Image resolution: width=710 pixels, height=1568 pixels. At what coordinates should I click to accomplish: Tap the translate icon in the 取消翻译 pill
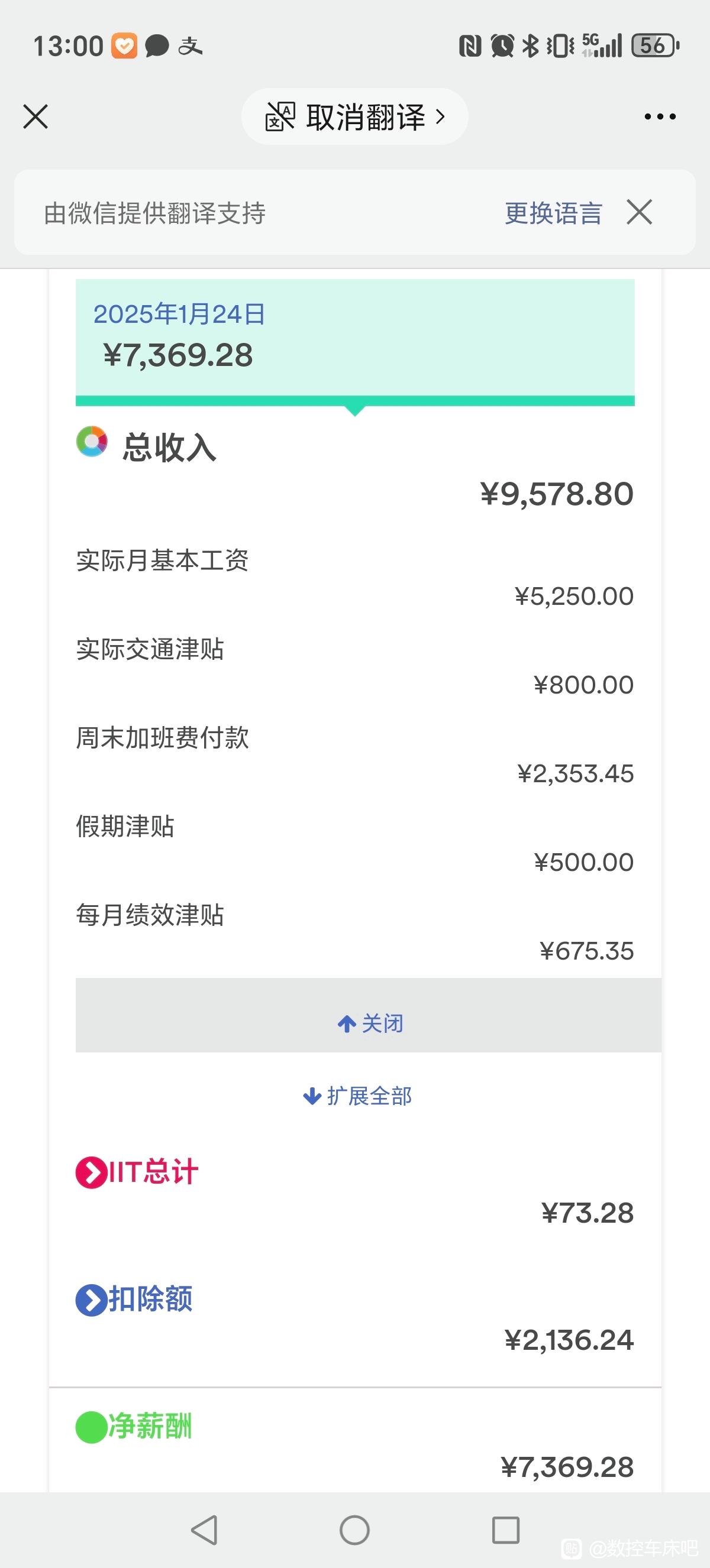(280, 116)
